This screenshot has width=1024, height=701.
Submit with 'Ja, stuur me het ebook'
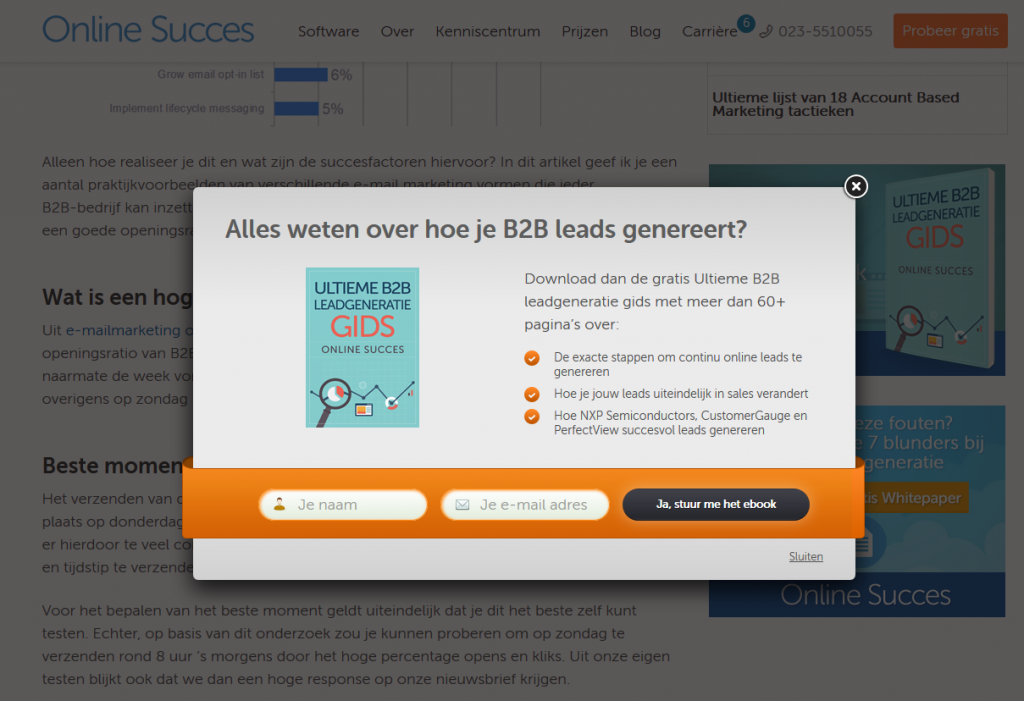(716, 504)
